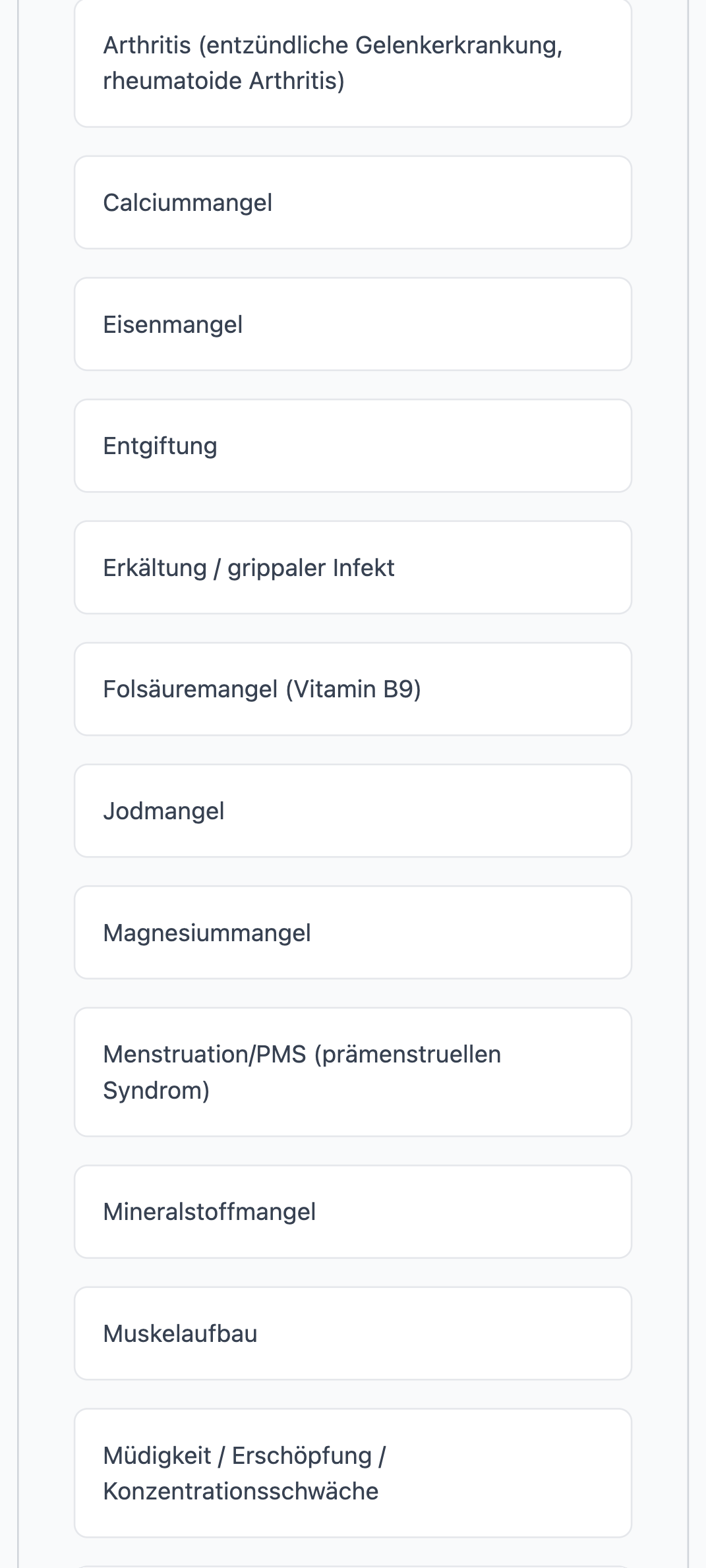Click the Muskelaufbau label text

tap(180, 1333)
